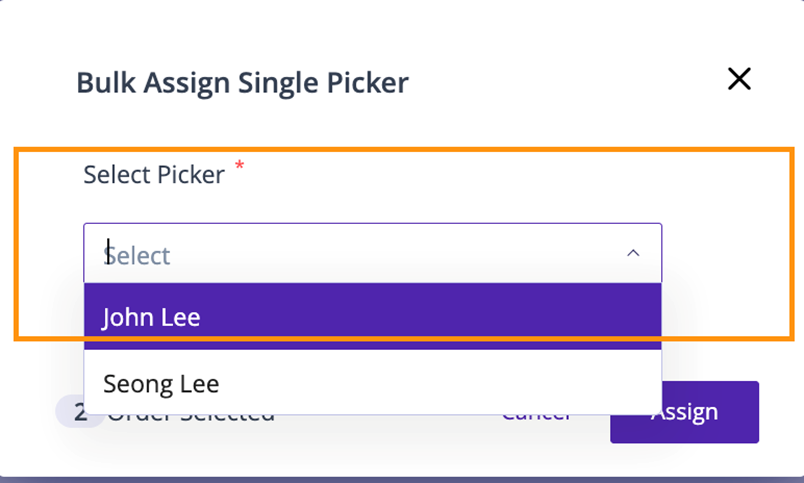Click the second picker option Seong Lee
Image resolution: width=804 pixels, height=483 pixels.
click(x=161, y=383)
